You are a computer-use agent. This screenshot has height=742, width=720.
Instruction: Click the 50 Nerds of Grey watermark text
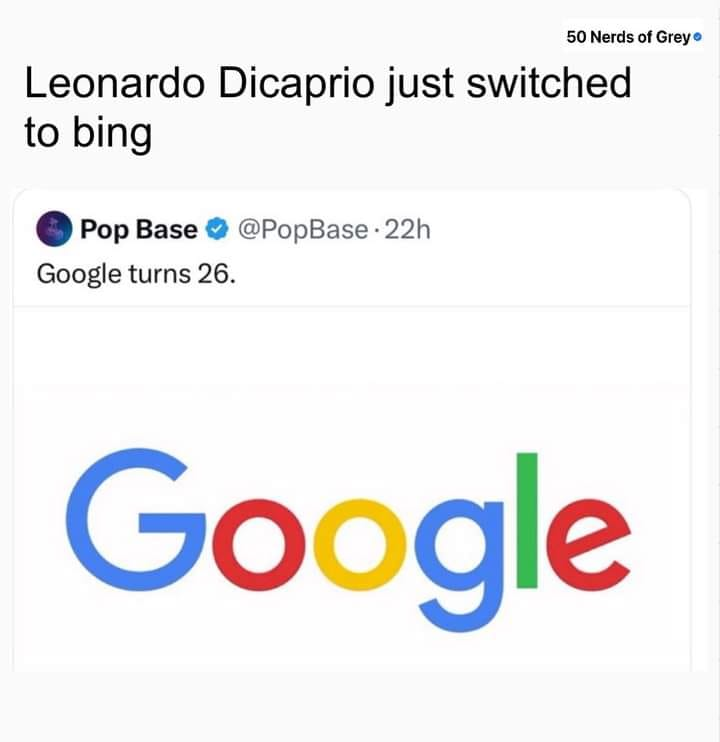point(628,37)
